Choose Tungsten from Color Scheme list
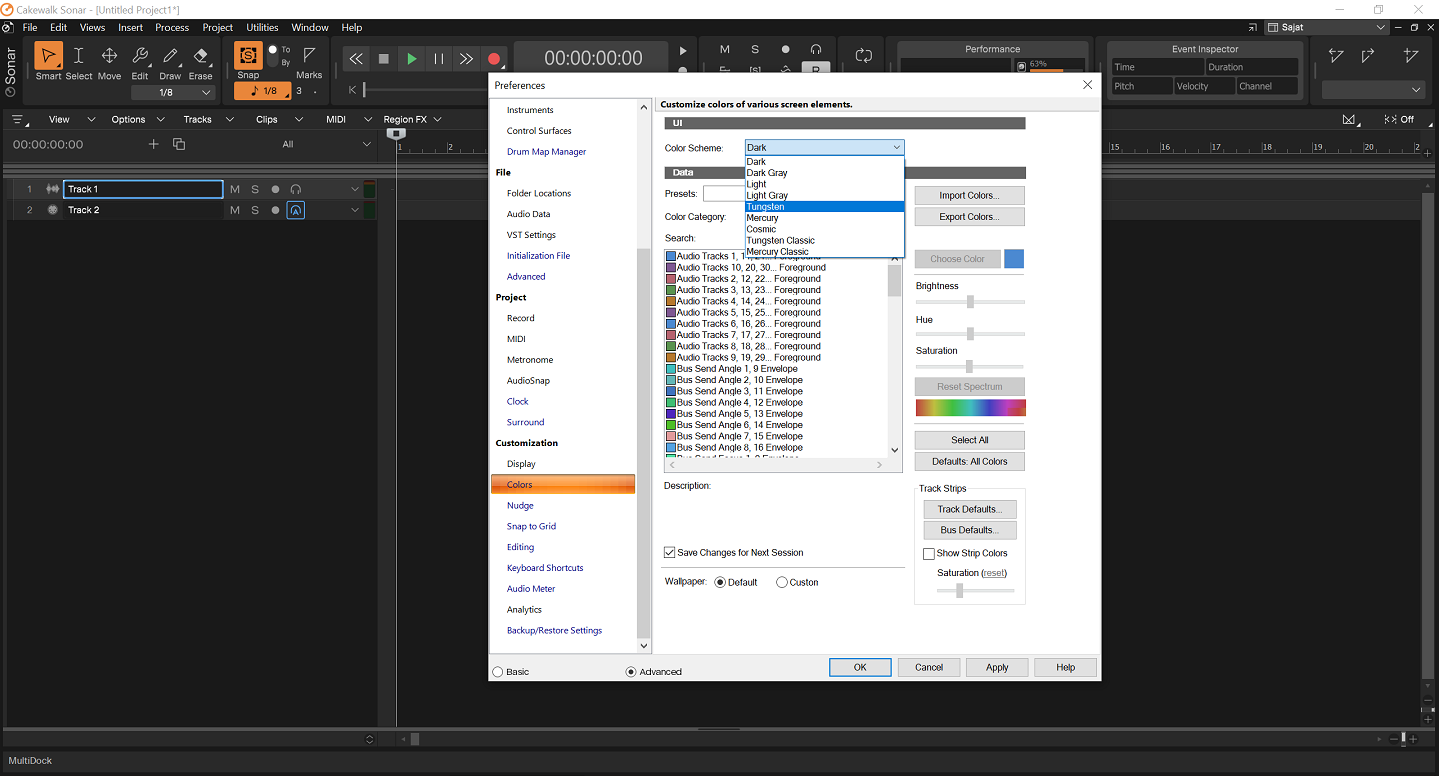The image size is (1439, 776). tap(766, 207)
